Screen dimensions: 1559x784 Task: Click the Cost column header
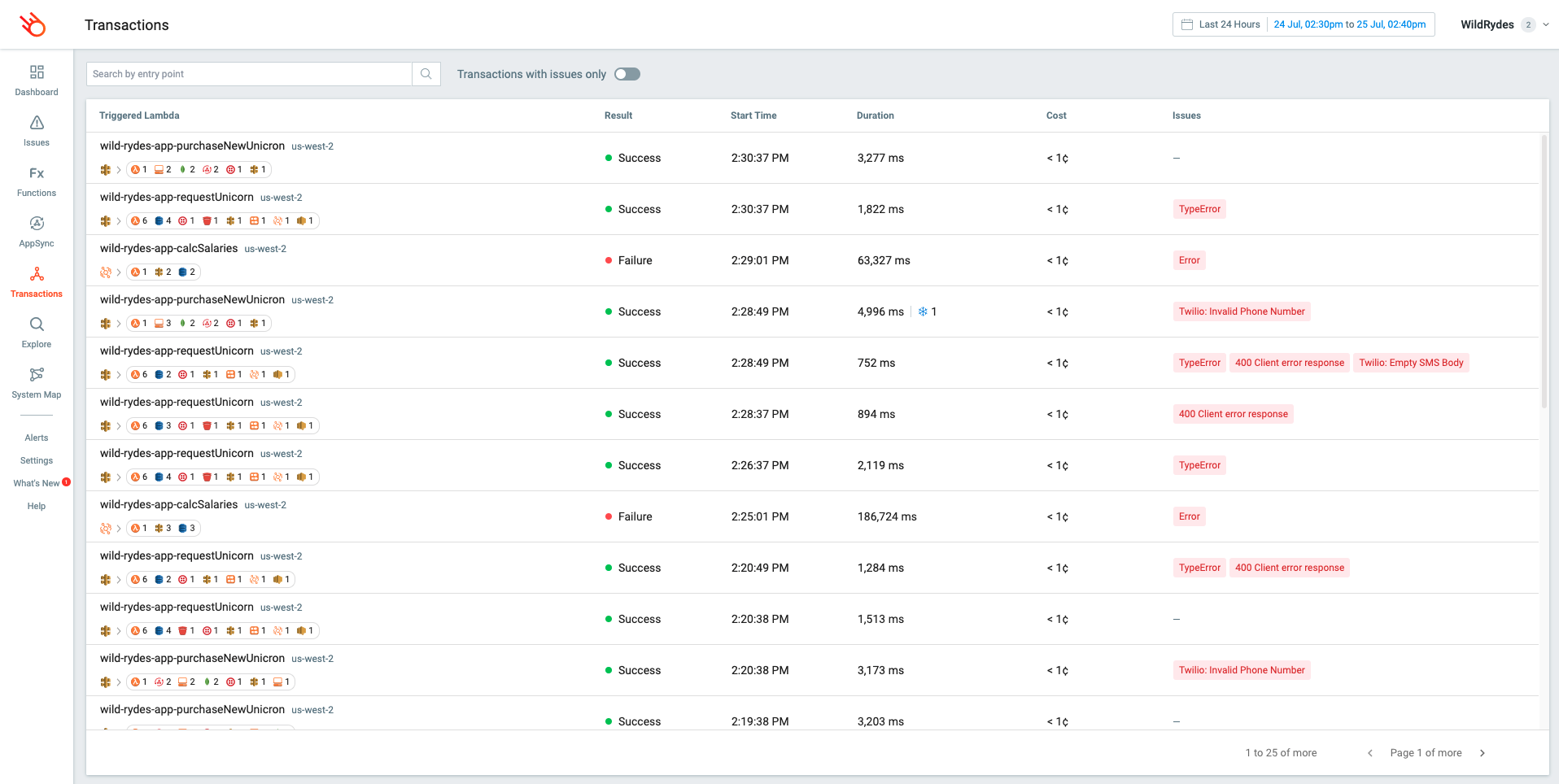click(1056, 115)
